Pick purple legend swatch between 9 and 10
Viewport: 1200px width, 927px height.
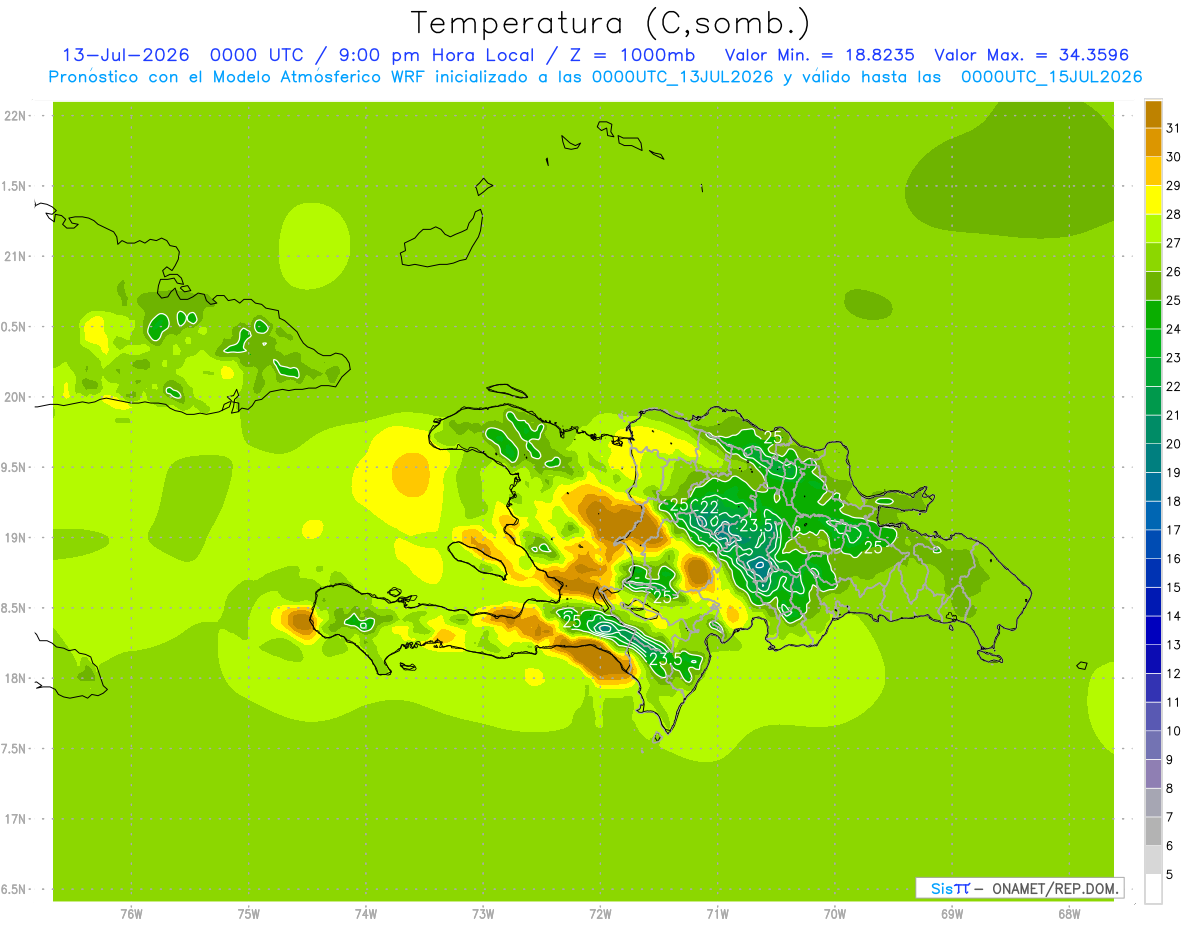click(x=1153, y=745)
